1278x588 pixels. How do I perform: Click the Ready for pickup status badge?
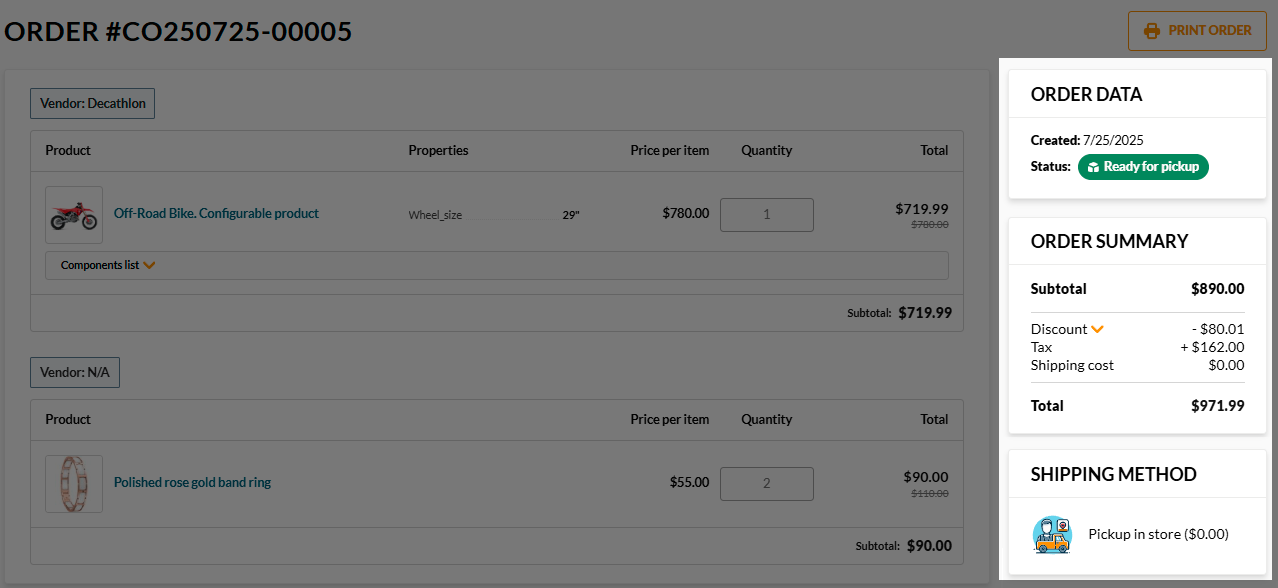coord(1143,167)
